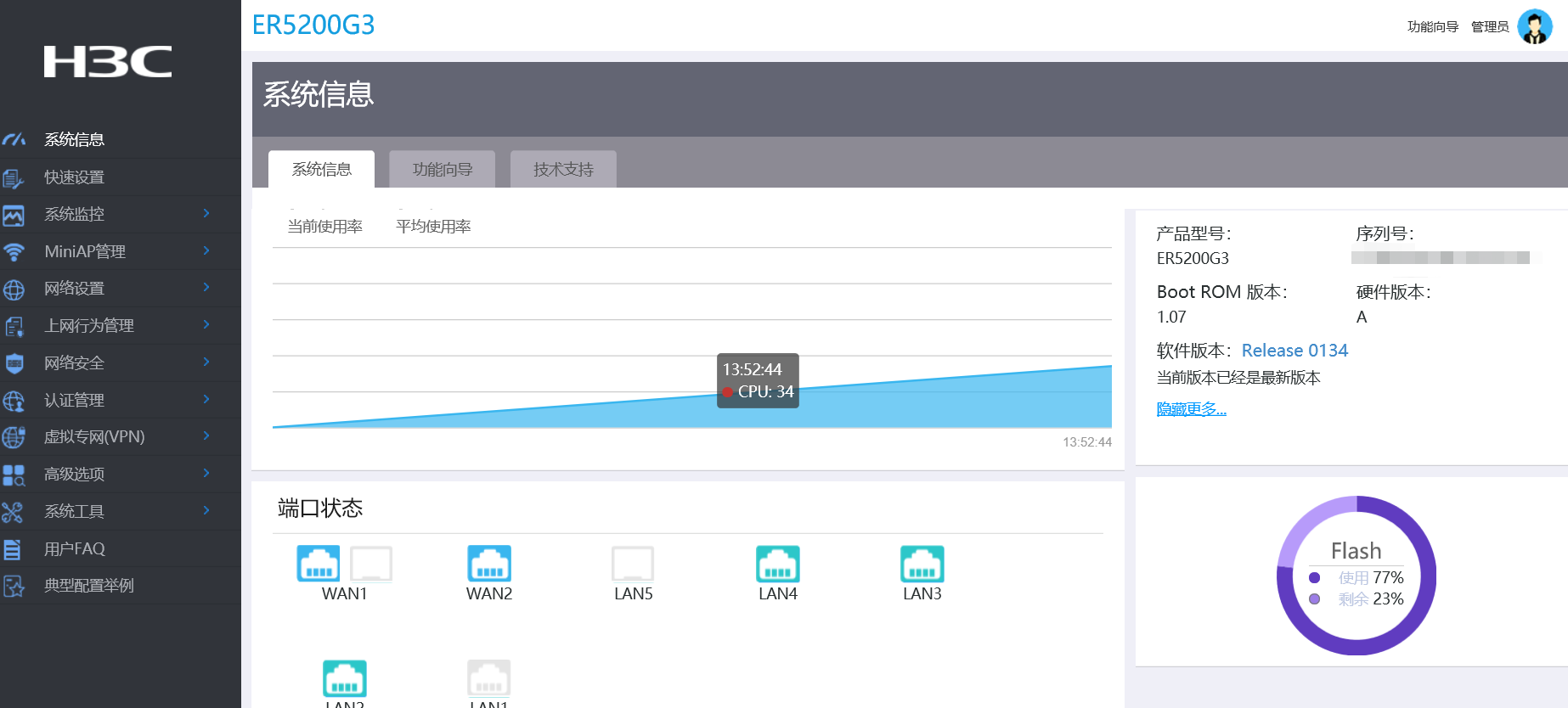1568x708 pixels.
Task: Click the blurred serial number value
Action: pos(1441,257)
